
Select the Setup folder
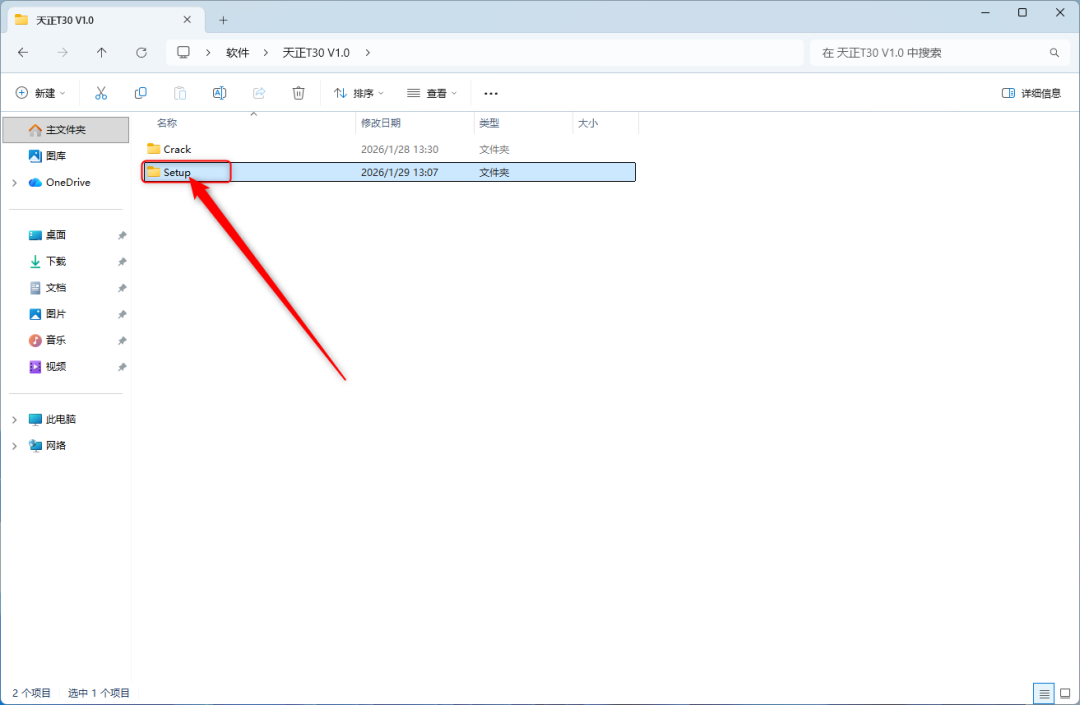(x=389, y=172)
